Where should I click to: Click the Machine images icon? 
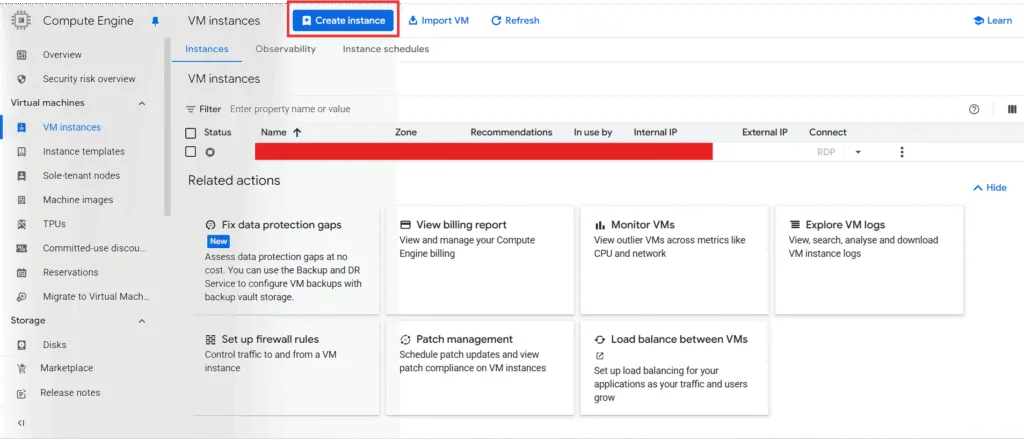click(x=22, y=200)
